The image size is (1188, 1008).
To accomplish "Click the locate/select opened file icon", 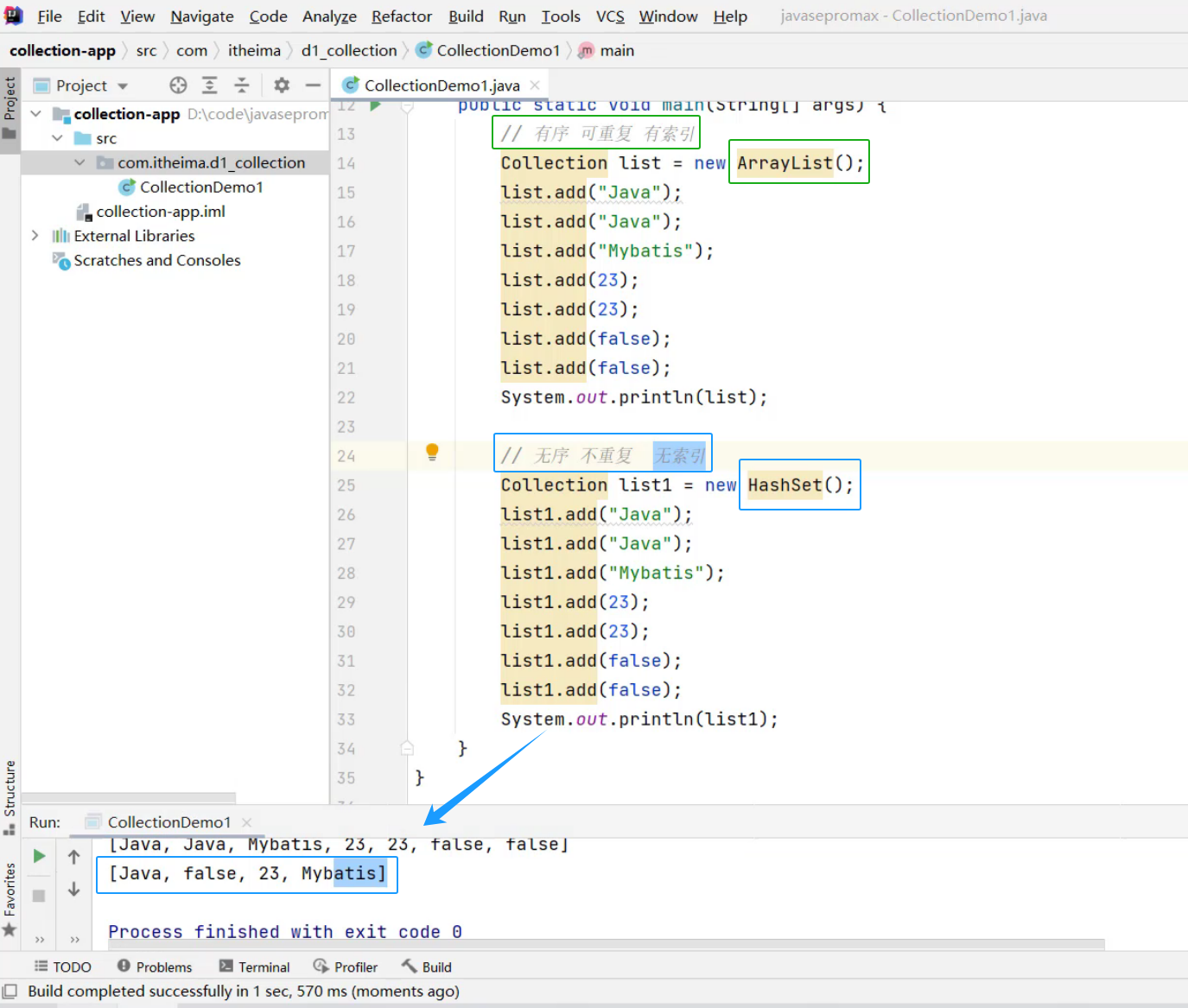I will [178, 85].
